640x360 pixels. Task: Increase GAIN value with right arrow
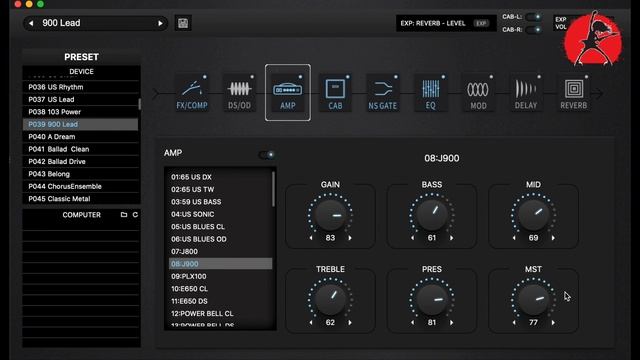pos(350,238)
